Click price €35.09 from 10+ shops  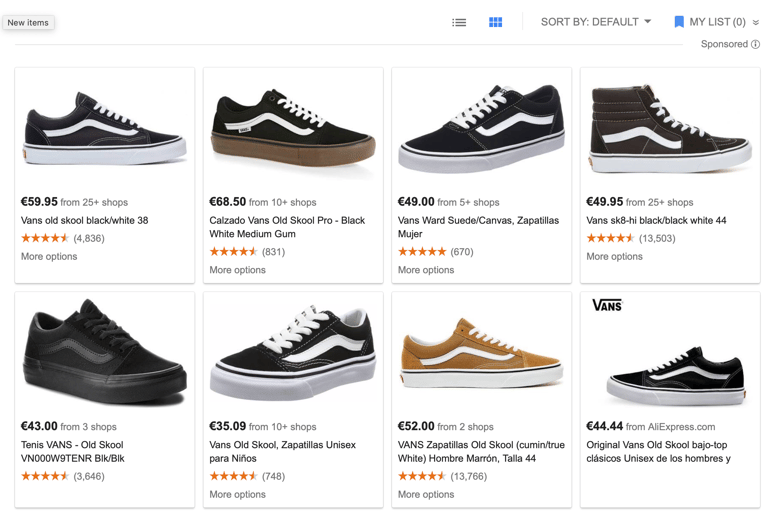click(263, 426)
